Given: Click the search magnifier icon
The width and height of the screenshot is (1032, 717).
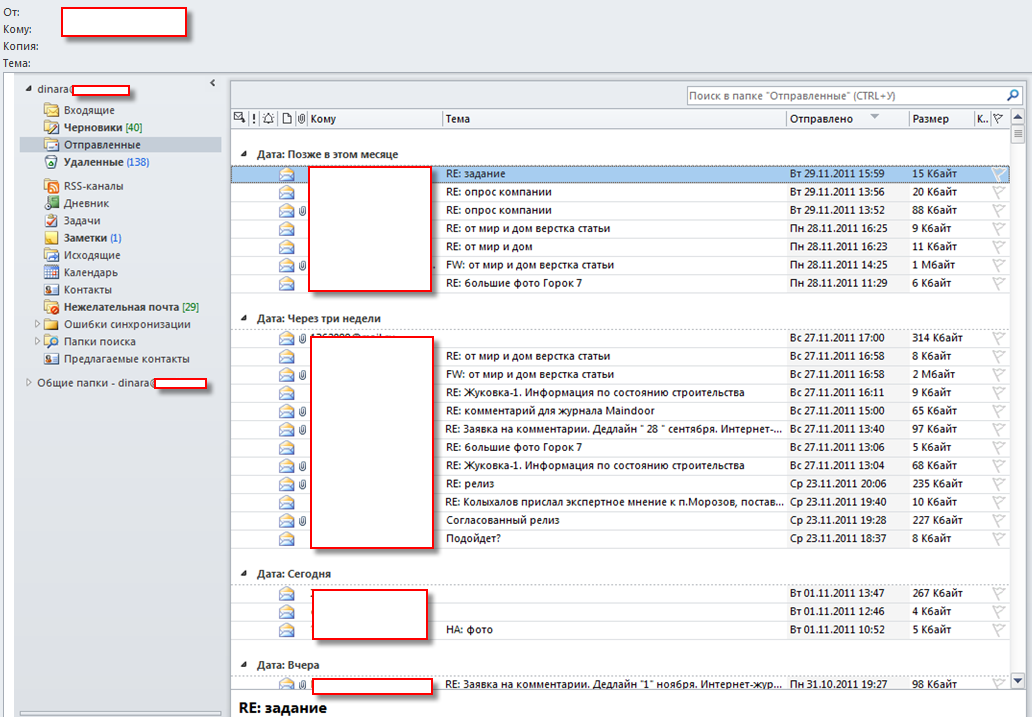Looking at the screenshot, I should (1013, 95).
